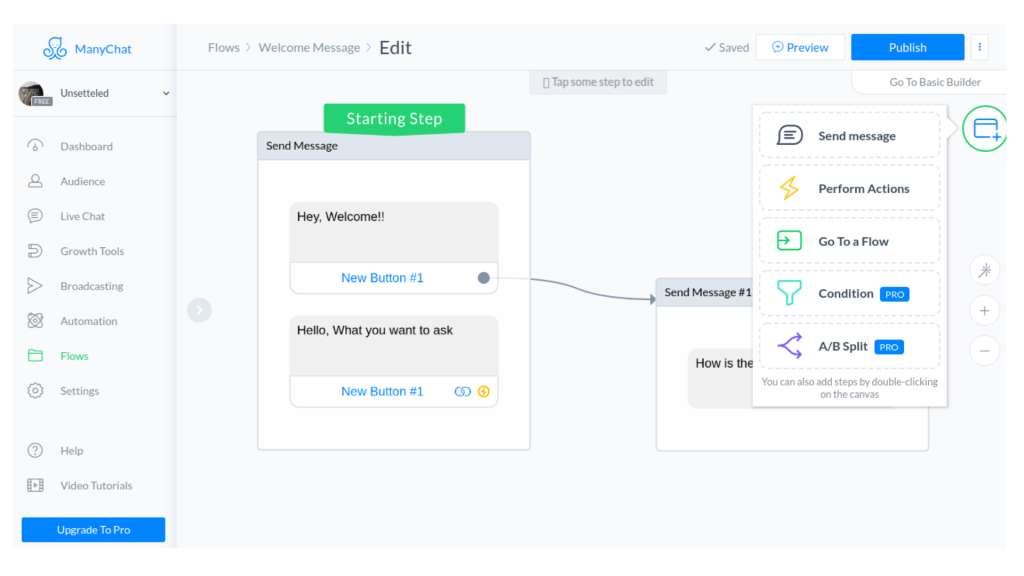Open Broadcasting in the sidebar
This screenshot has height=576, width=1024.
(91, 286)
